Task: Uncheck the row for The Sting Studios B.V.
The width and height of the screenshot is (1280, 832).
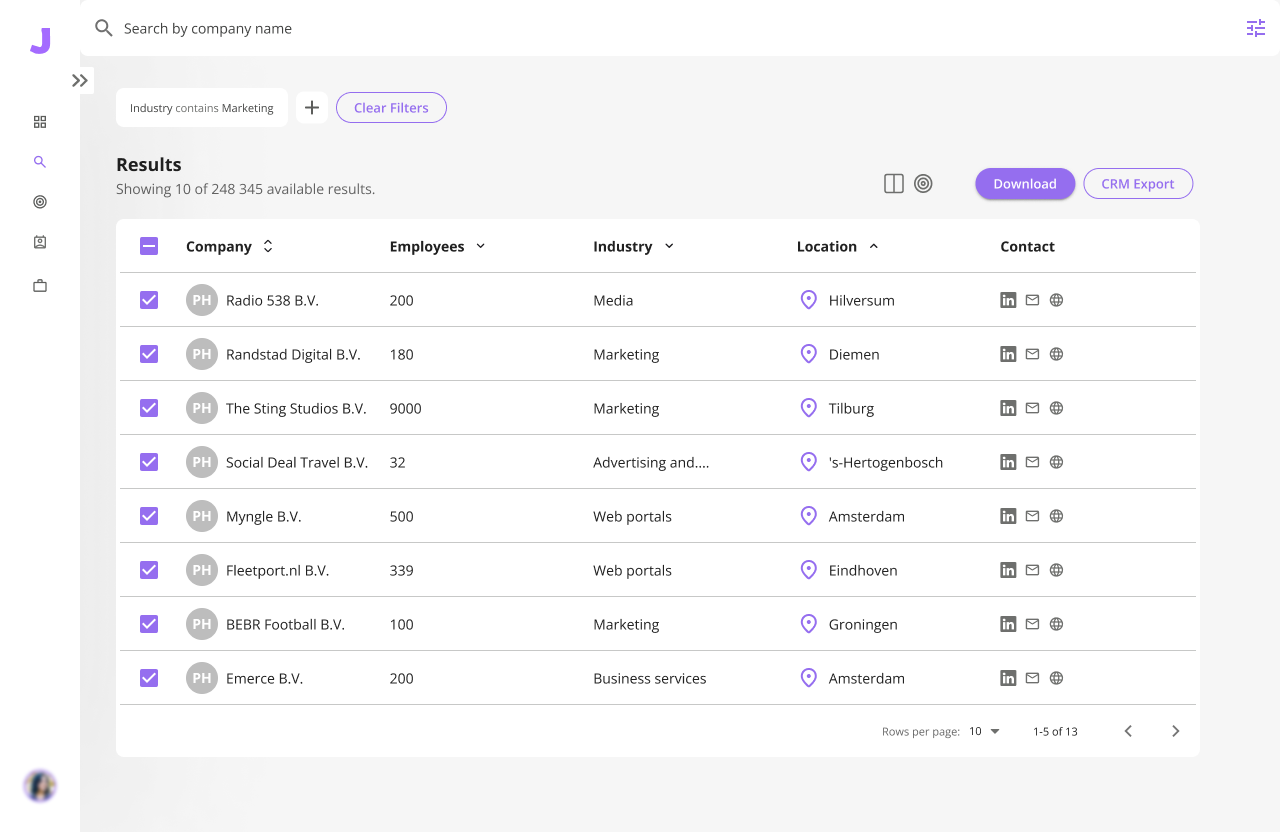Action: tap(148, 407)
